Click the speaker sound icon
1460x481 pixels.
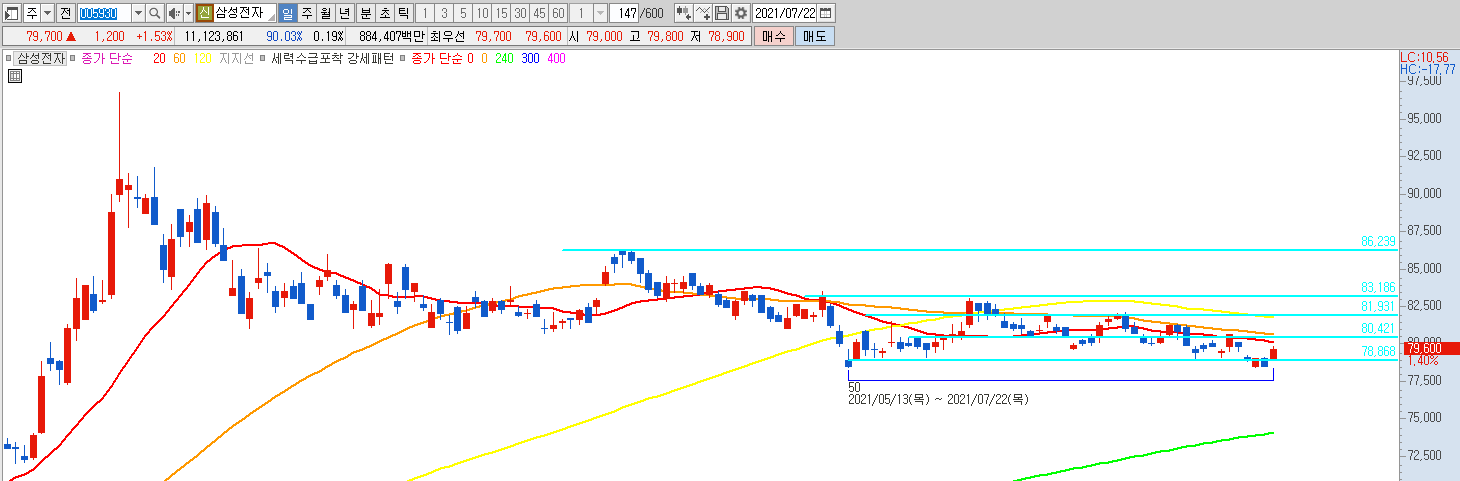tap(174, 13)
